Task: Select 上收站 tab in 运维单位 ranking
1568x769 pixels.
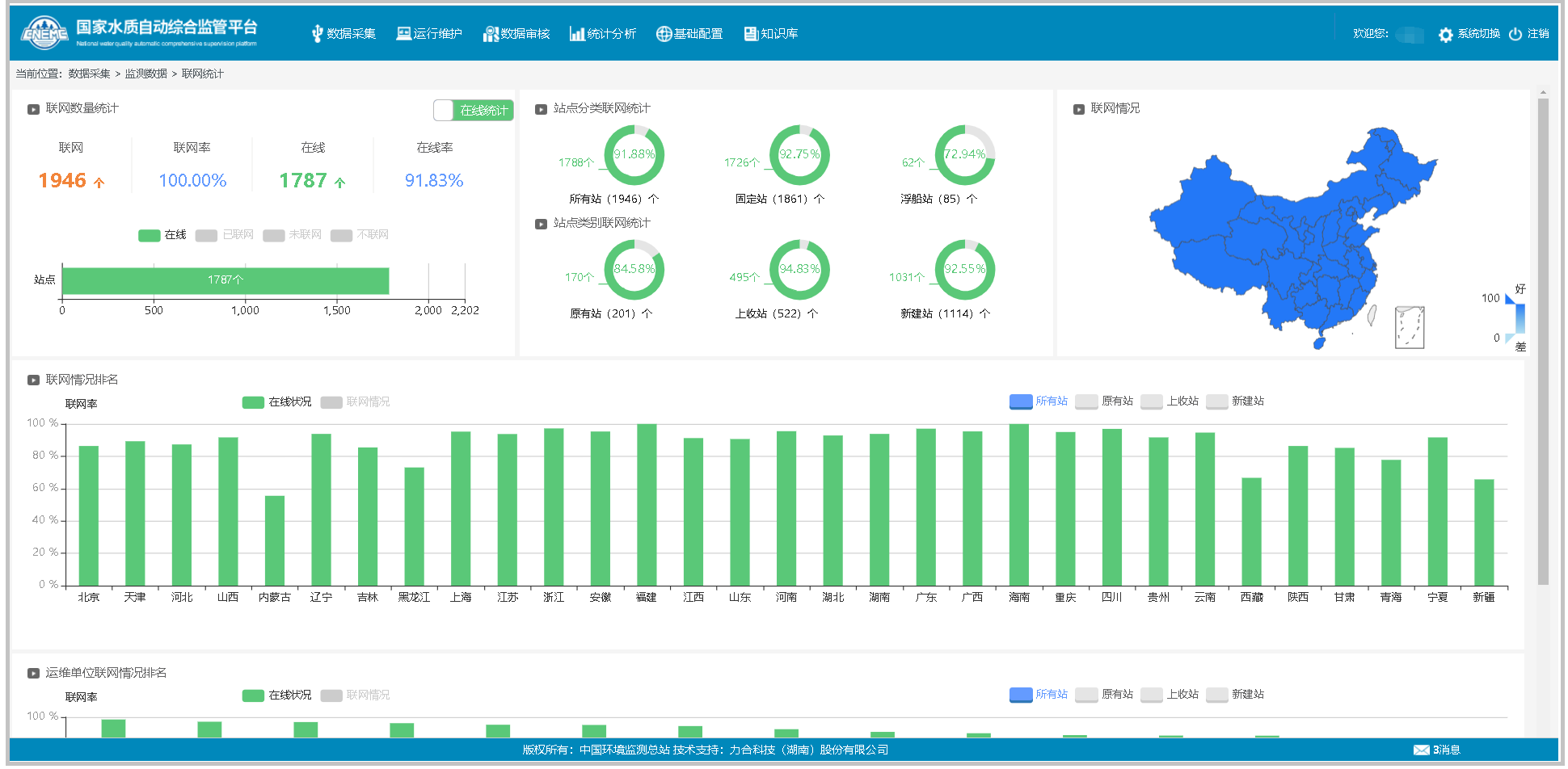Action: [1170, 695]
